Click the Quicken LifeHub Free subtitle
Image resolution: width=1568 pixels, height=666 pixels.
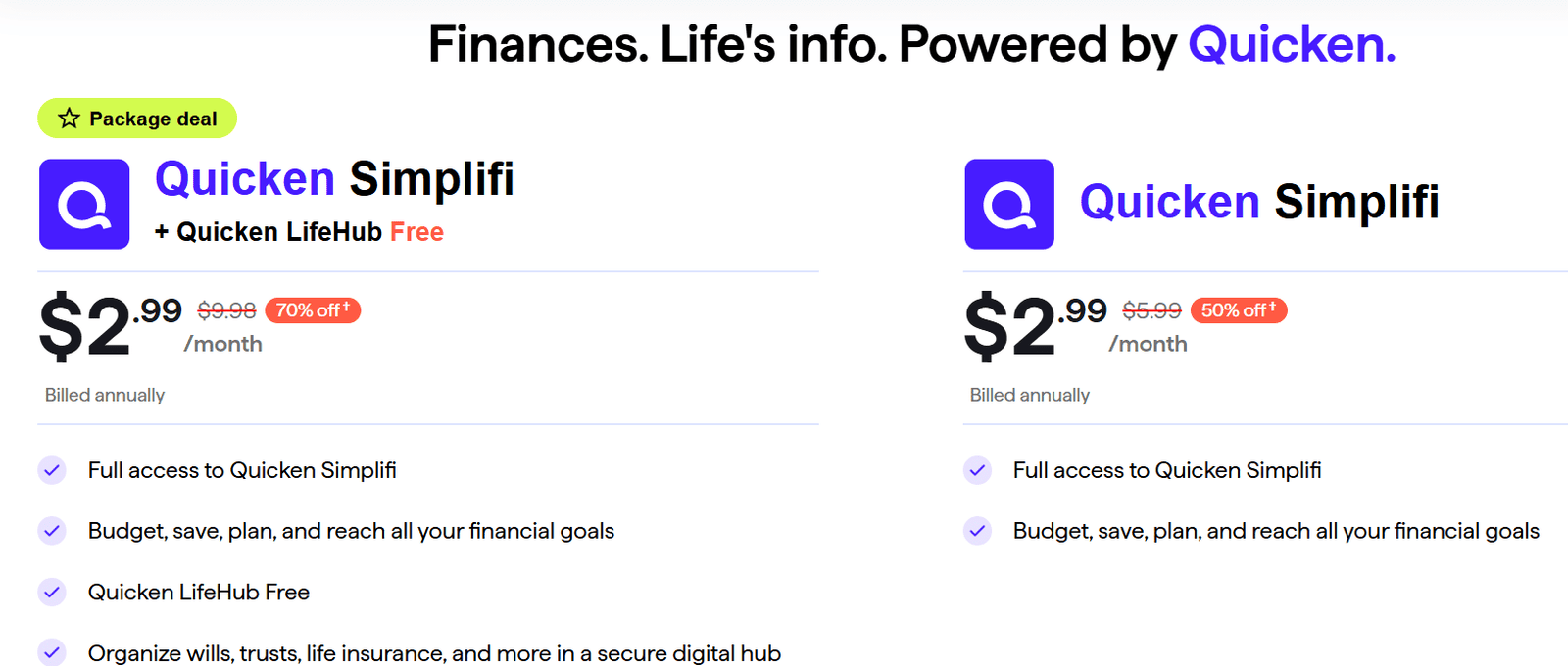click(299, 232)
